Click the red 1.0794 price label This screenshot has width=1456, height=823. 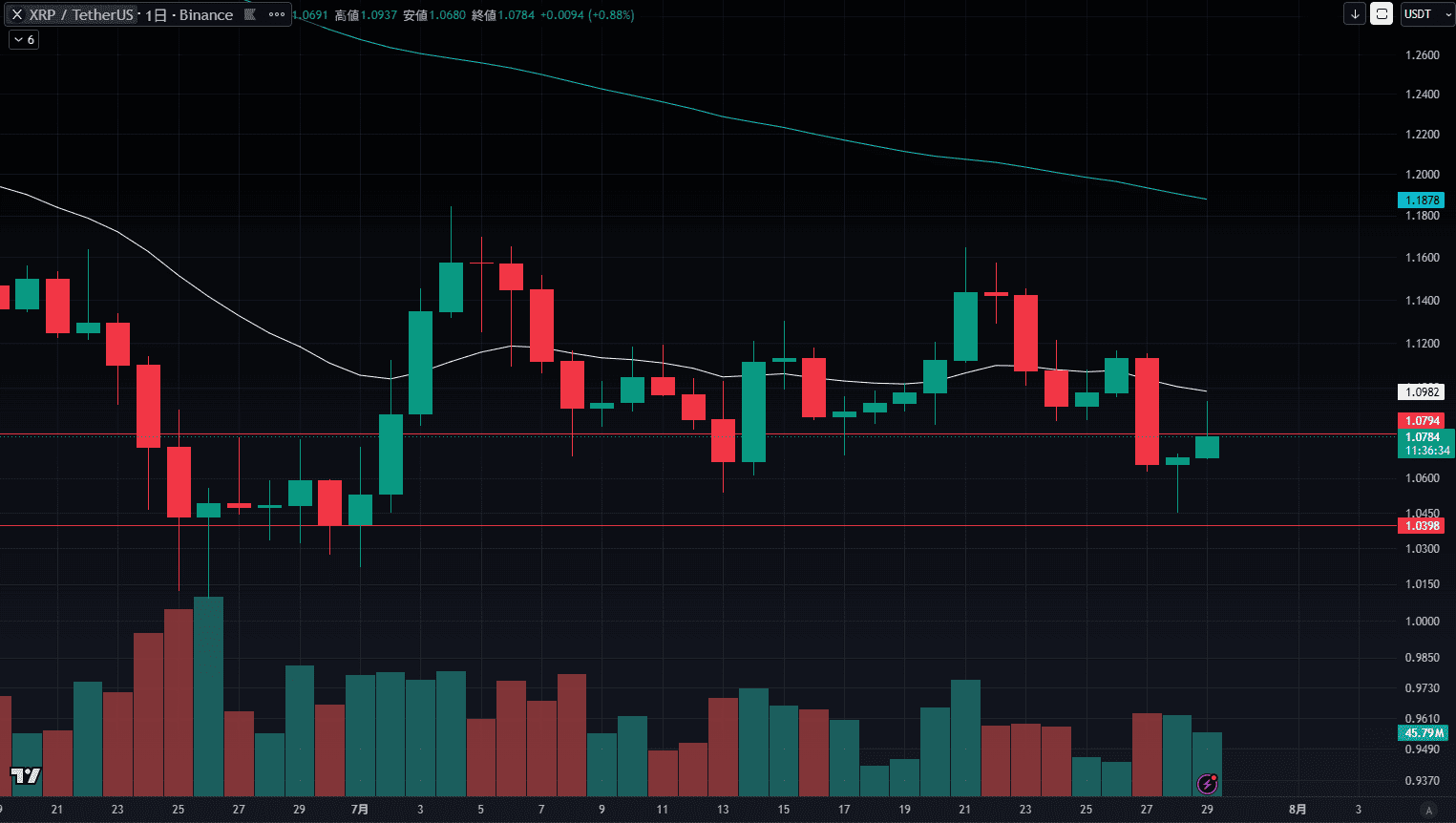pyautogui.click(x=1423, y=421)
